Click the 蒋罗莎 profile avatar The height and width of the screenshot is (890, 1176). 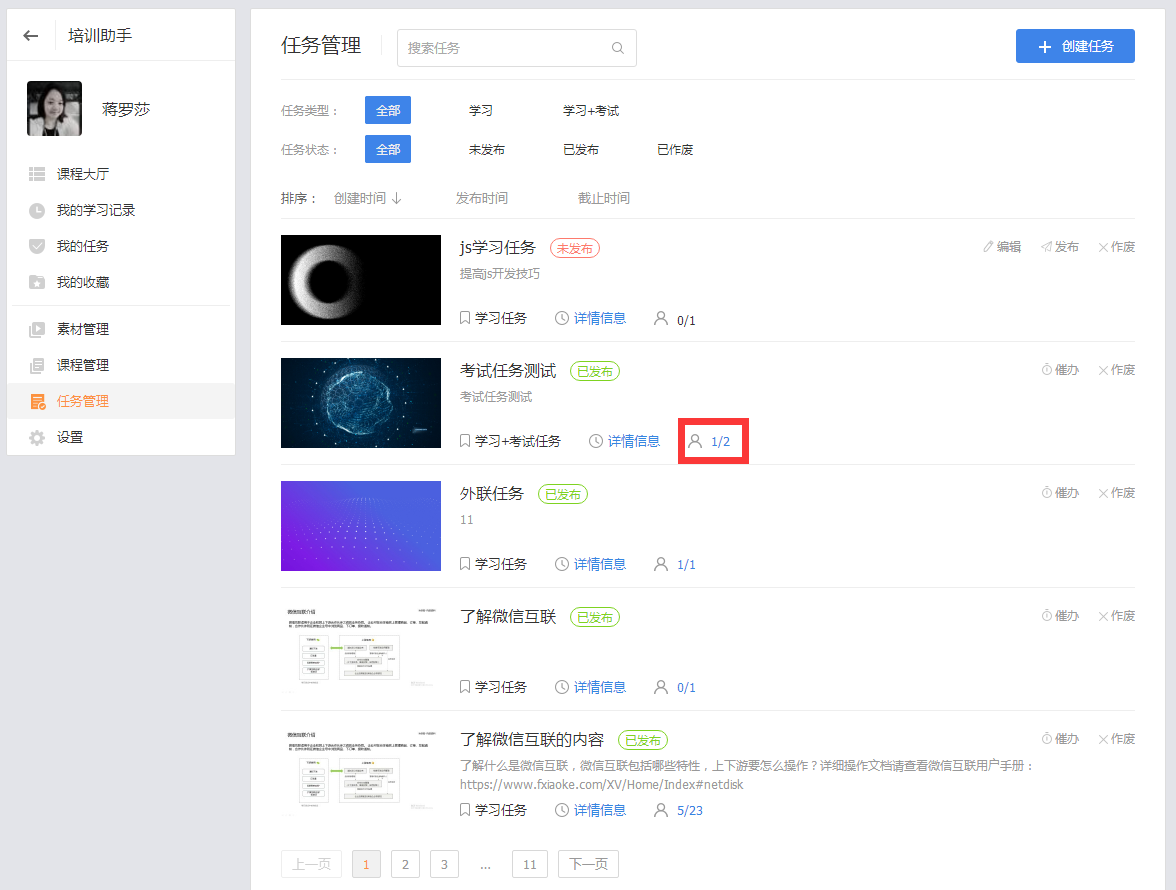pos(54,109)
